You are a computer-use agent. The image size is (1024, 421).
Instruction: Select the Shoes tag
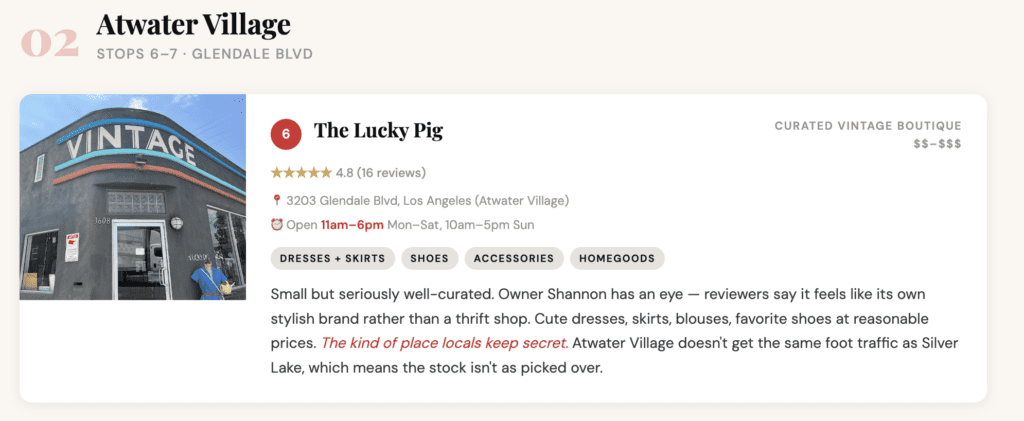[430, 258]
